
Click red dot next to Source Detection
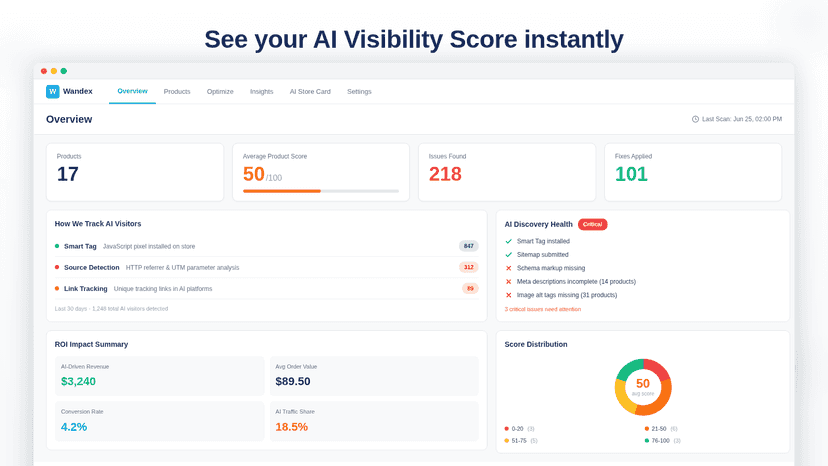(57, 267)
